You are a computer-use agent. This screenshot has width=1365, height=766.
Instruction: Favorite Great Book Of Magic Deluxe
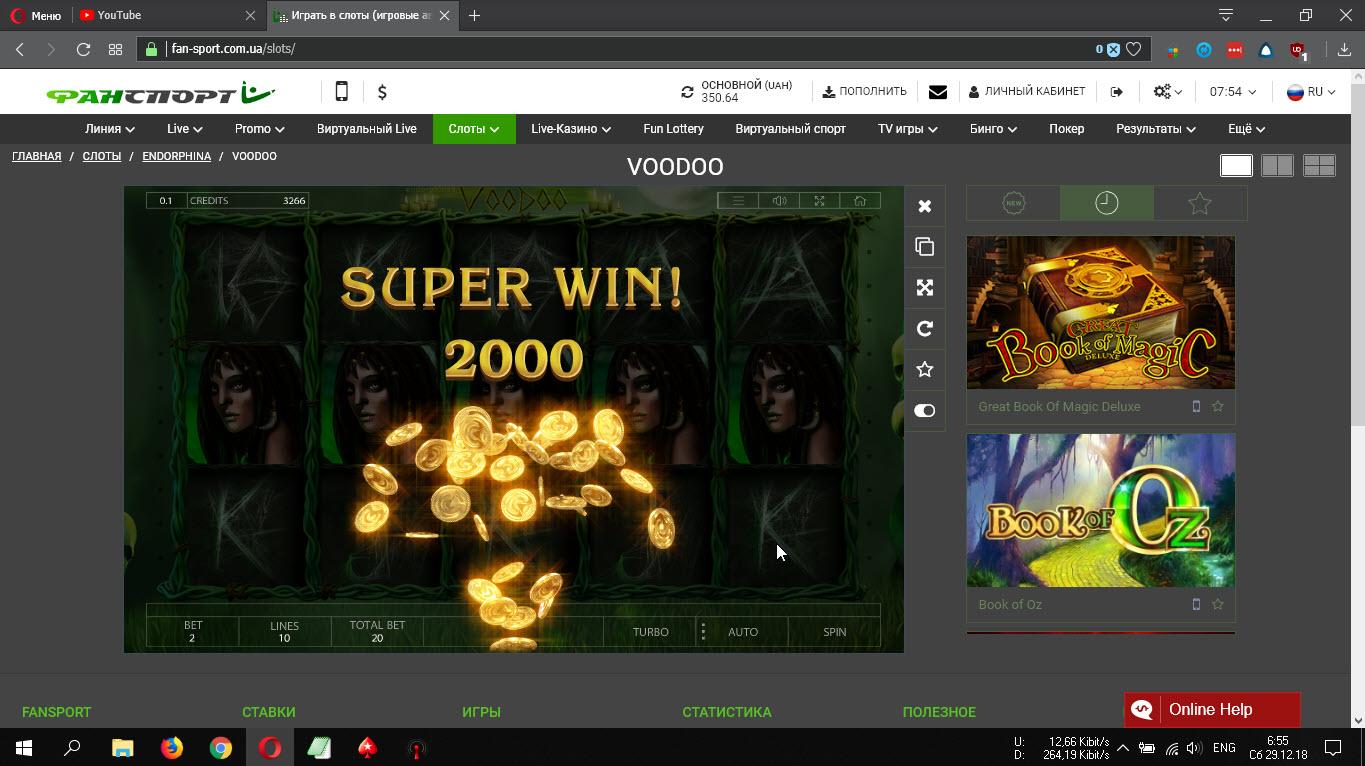[x=1218, y=407]
